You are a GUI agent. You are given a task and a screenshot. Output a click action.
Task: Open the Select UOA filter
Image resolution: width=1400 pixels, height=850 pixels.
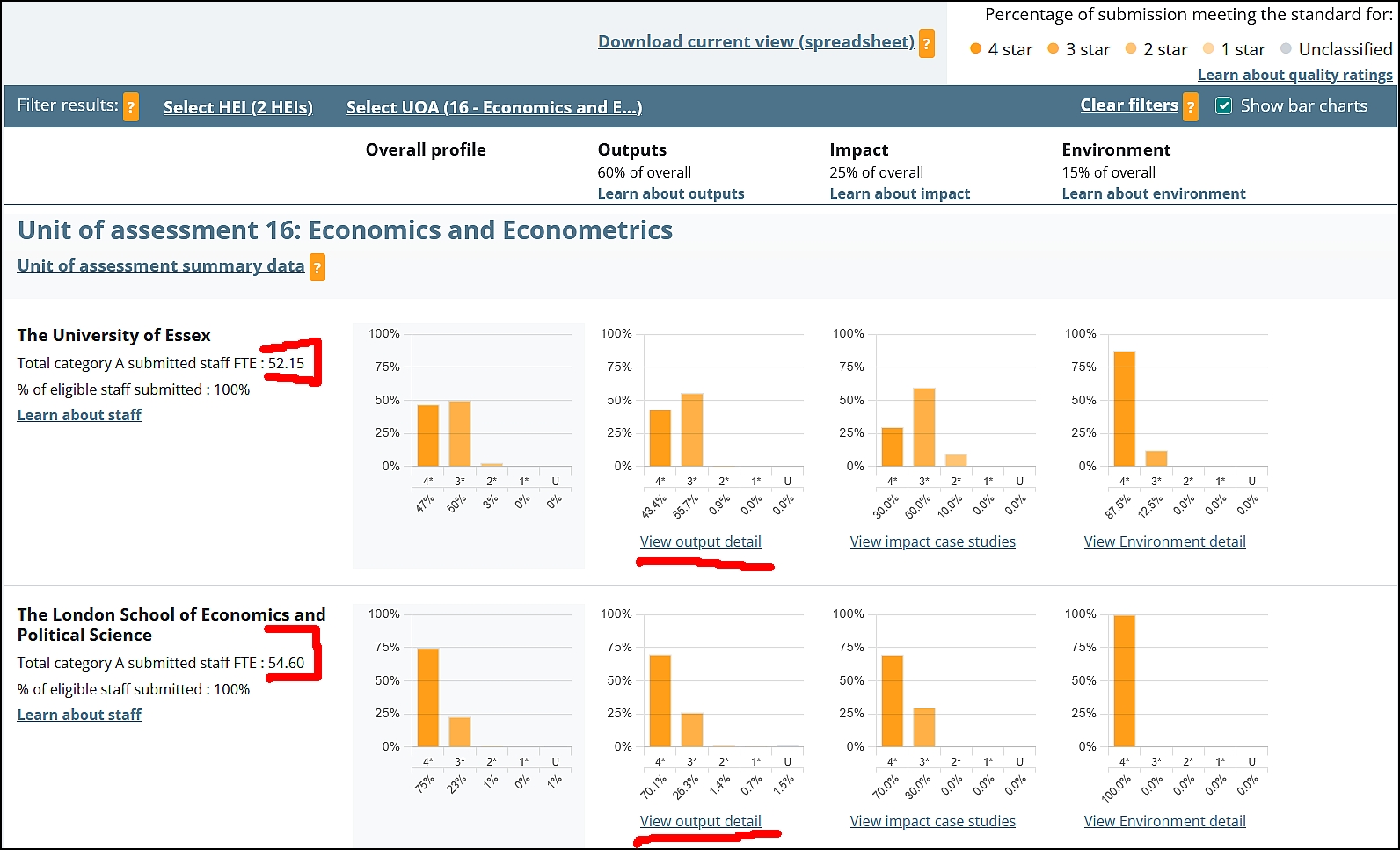[493, 107]
